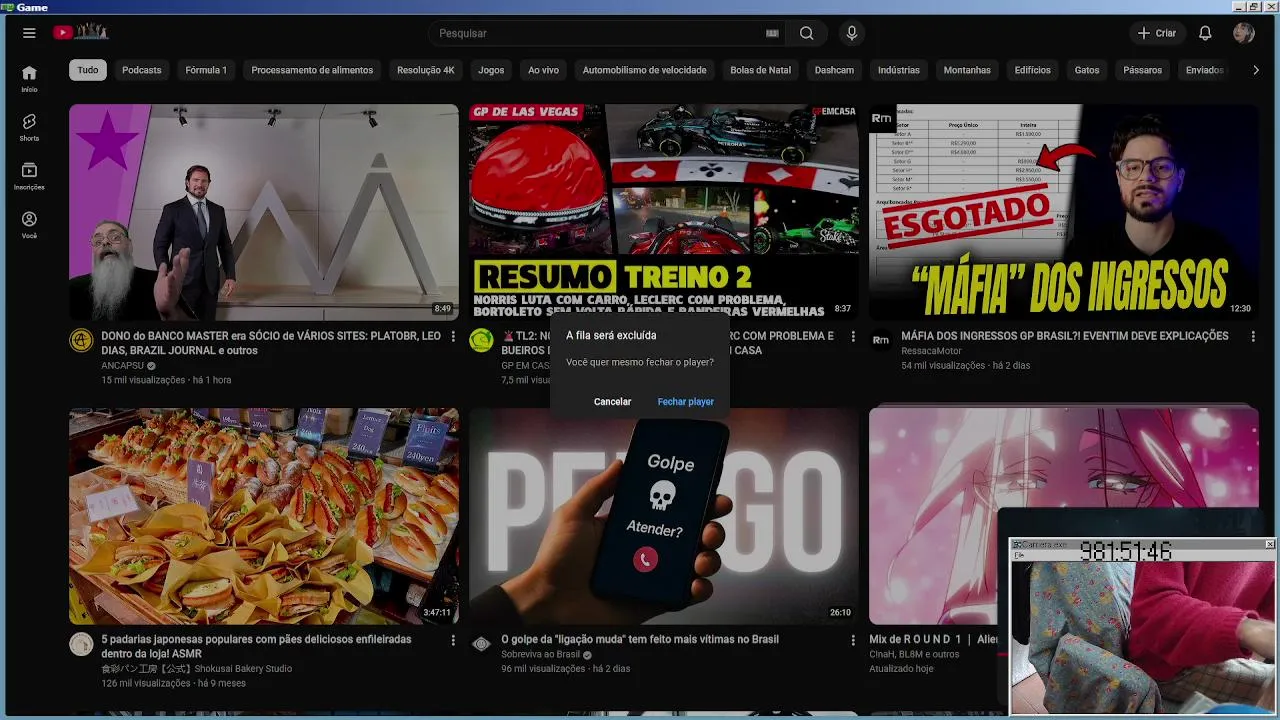Open the hamburger guide menu

point(29,33)
